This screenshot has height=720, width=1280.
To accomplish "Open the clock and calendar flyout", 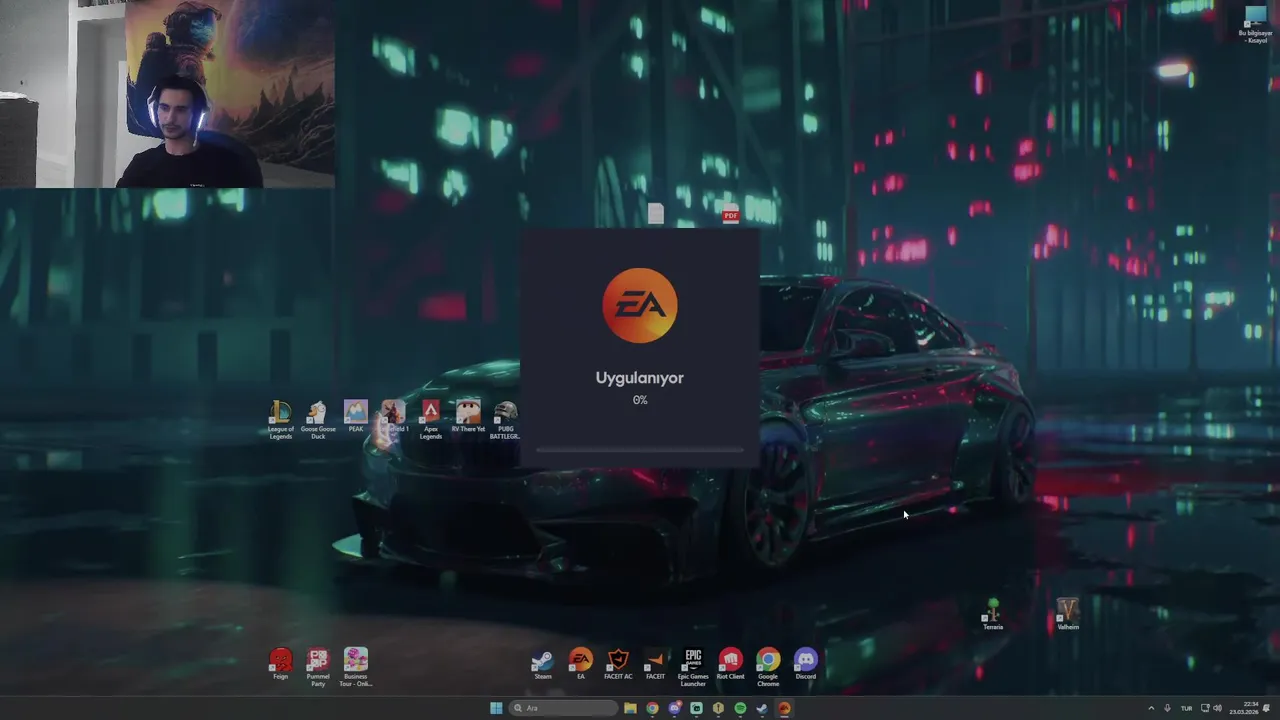I will (1244, 708).
